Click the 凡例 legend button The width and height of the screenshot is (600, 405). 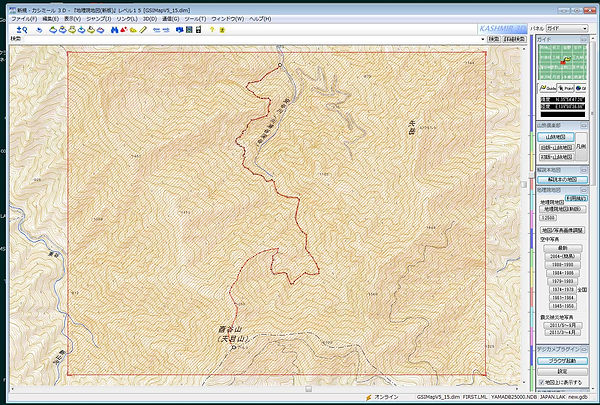click(x=581, y=147)
